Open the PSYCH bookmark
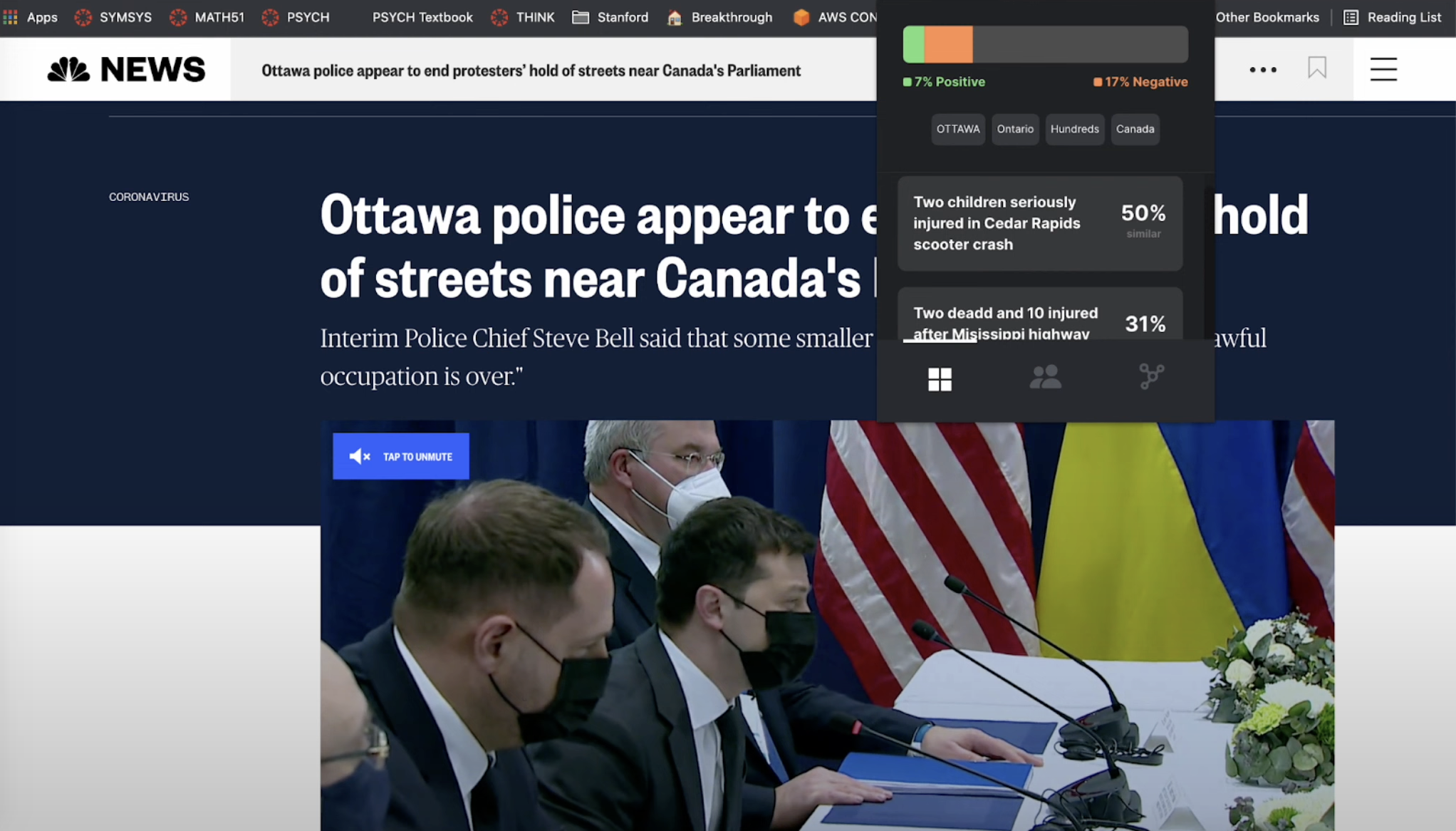 296,17
